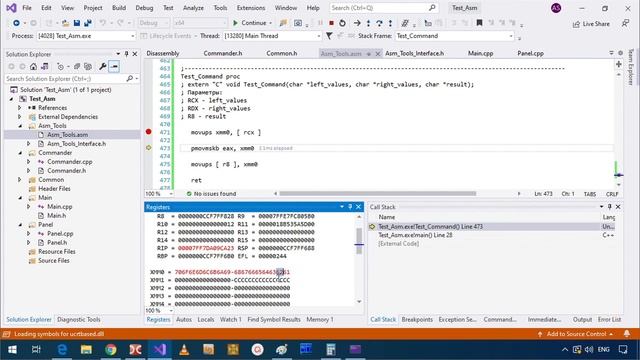Open the Debug menu

(144, 8)
